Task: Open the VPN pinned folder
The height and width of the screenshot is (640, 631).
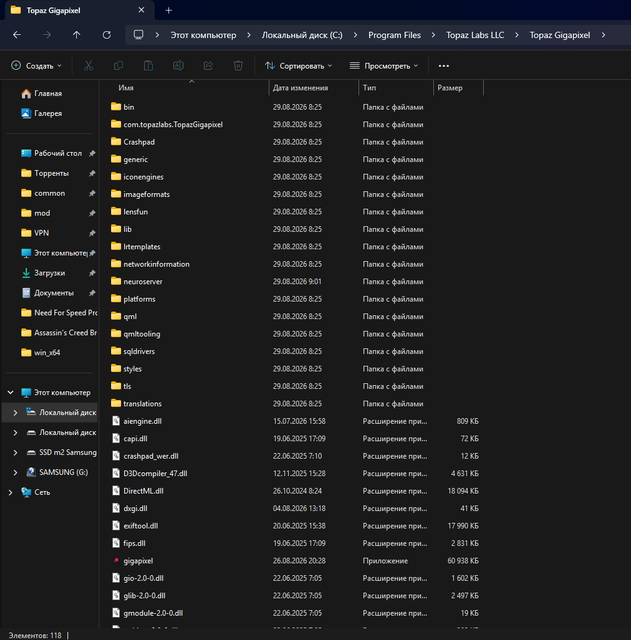Action: (x=35, y=233)
